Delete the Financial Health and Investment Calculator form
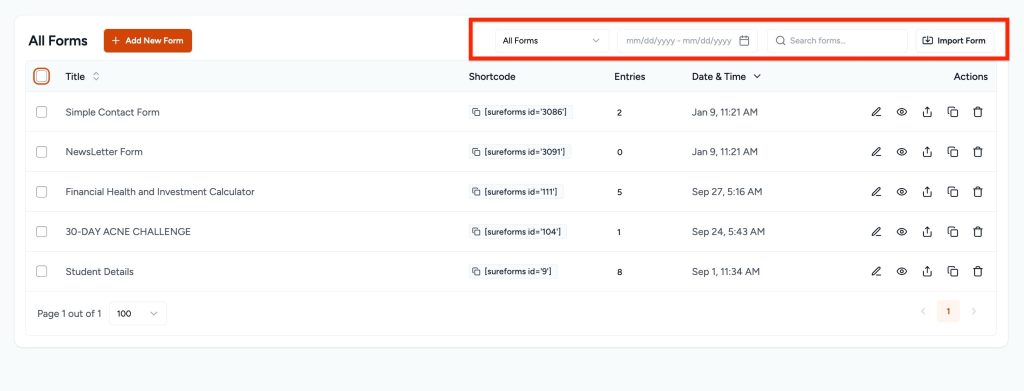The height and width of the screenshot is (391, 1024). 978,192
